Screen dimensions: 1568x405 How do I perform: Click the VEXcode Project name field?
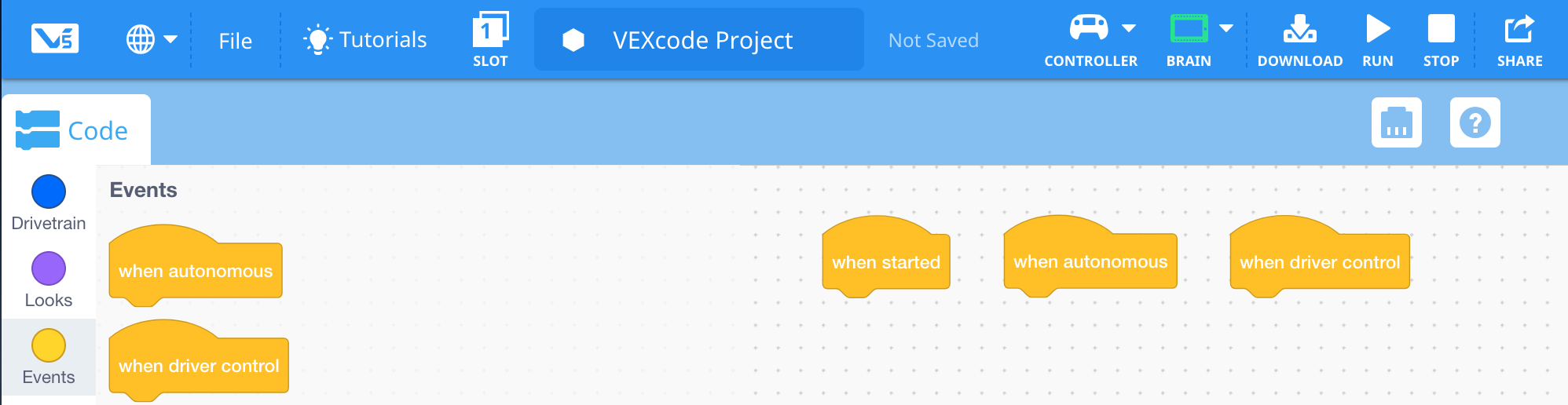pos(702,40)
